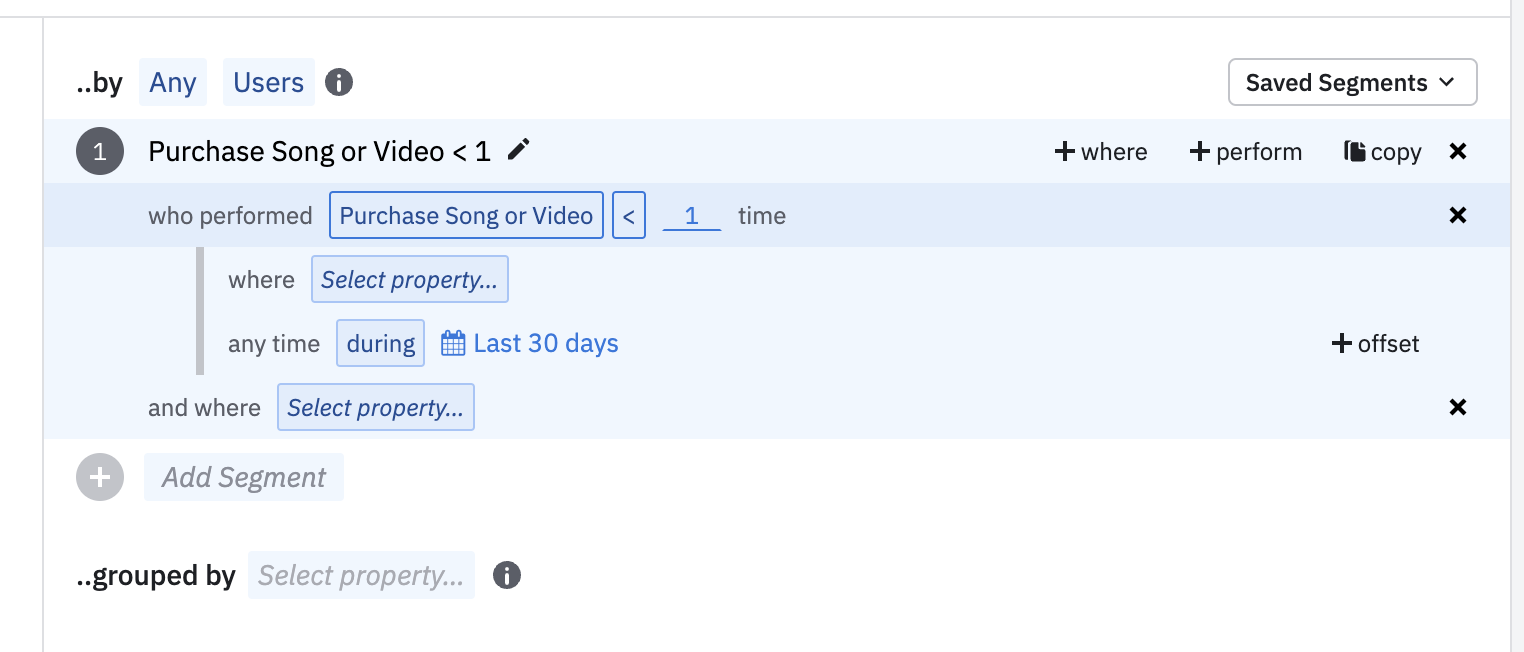Screen dimensions: 1524x652
Task: Remove segment 1 with its X icon
Action: [x=1457, y=152]
